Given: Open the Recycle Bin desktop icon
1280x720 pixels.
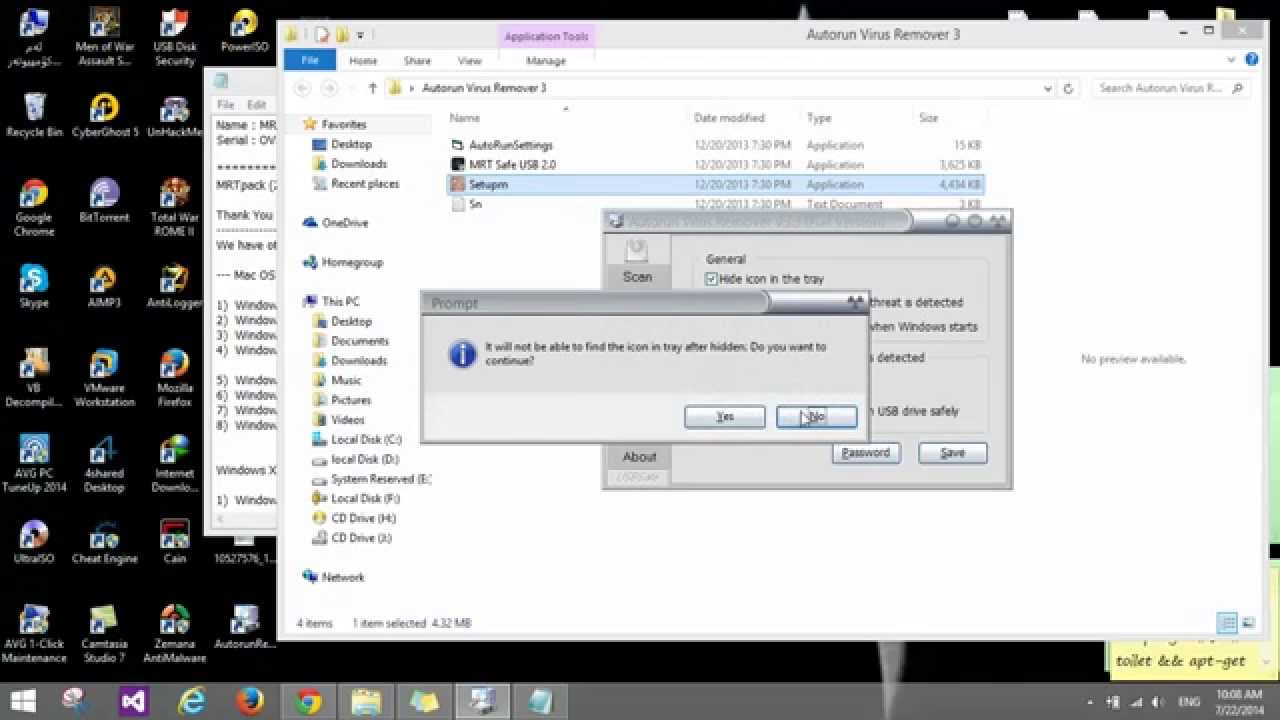Looking at the screenshot, I should point(34,116).
